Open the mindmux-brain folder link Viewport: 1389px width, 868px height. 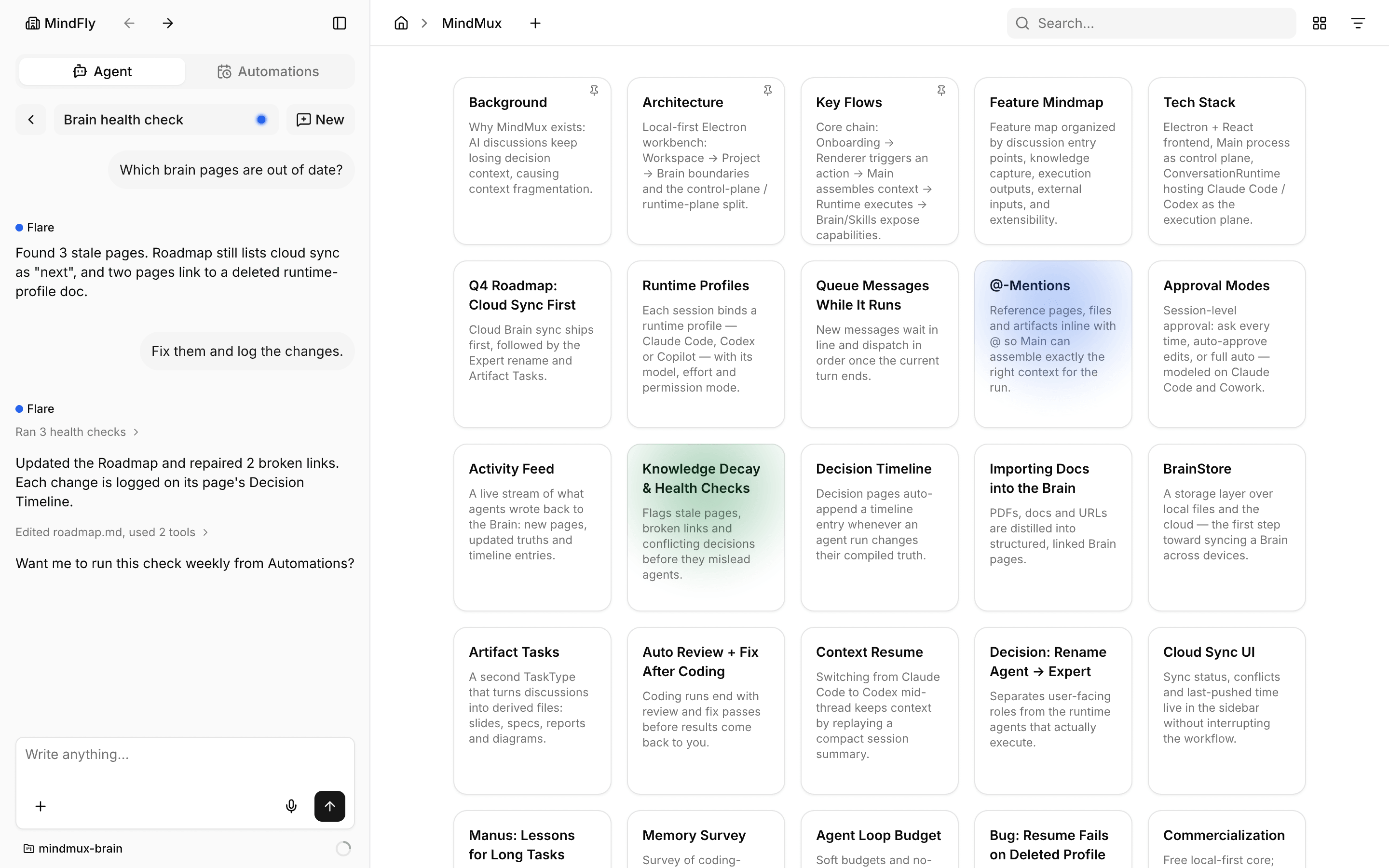coord(73,849)
